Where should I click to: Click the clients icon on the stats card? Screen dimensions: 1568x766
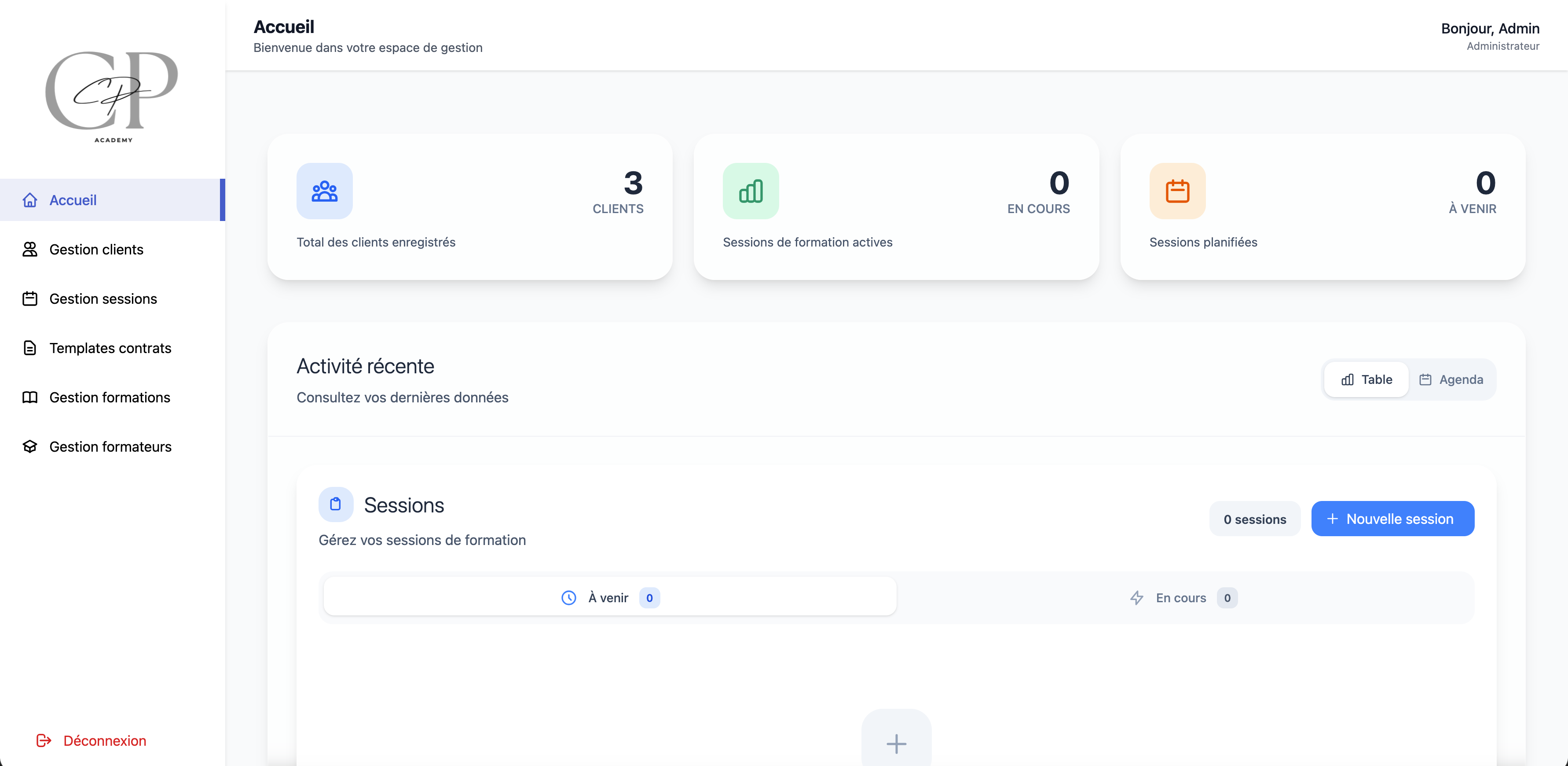324,191
